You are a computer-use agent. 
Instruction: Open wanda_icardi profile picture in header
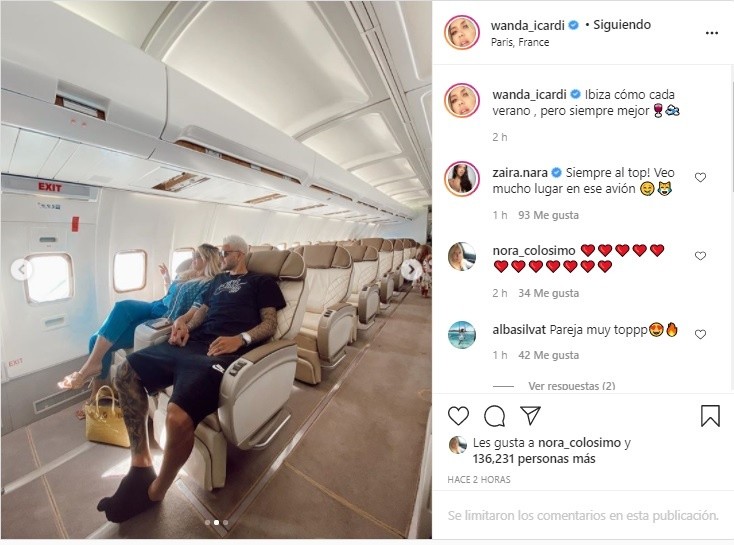point(462,32)
